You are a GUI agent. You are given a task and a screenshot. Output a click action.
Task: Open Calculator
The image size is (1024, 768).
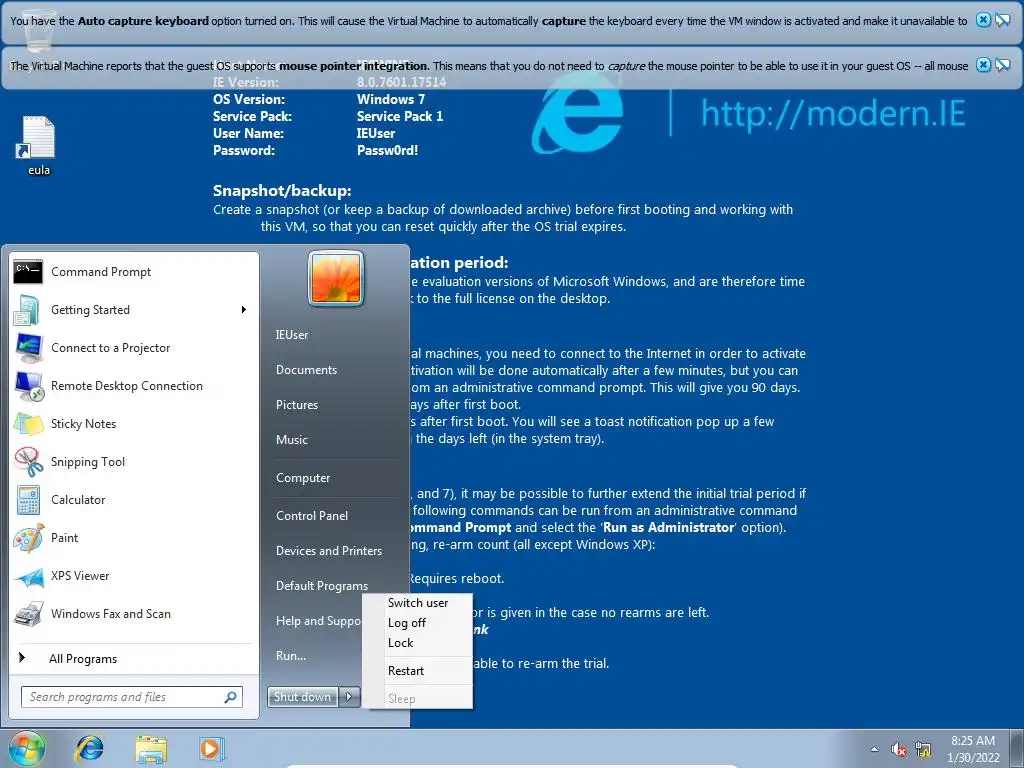tap(134, 499)
